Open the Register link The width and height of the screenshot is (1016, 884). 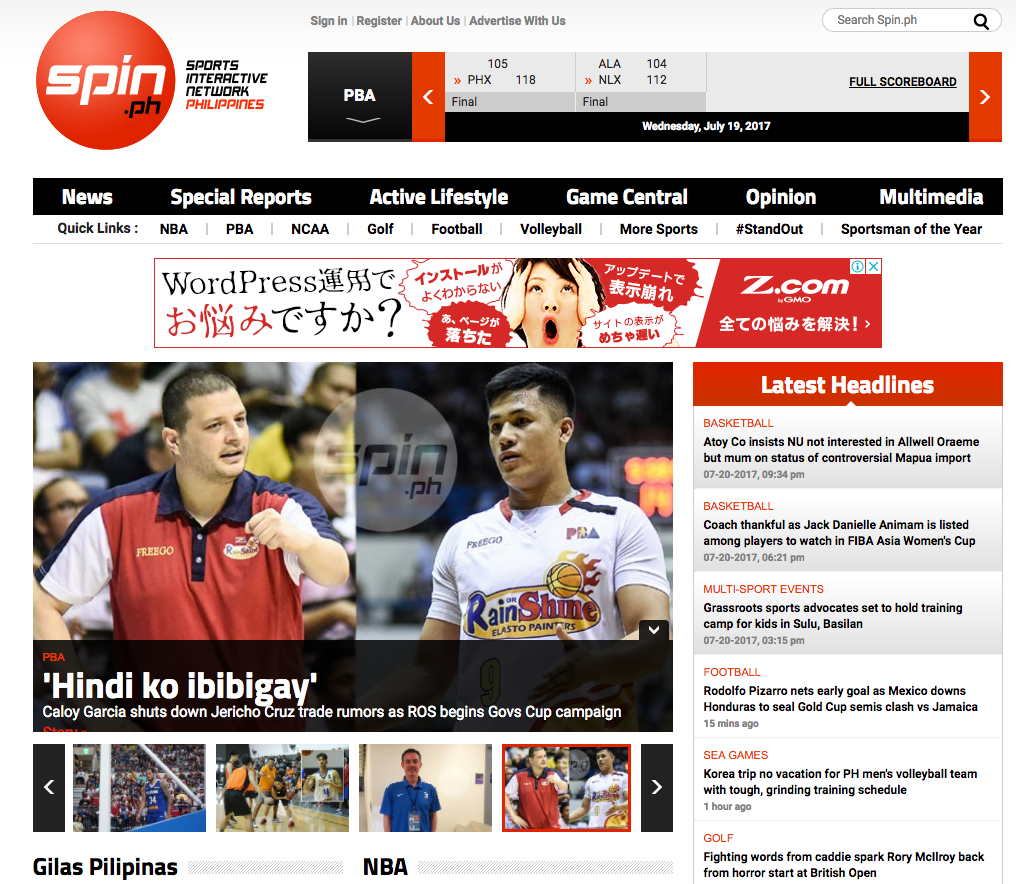pos(379,21)
